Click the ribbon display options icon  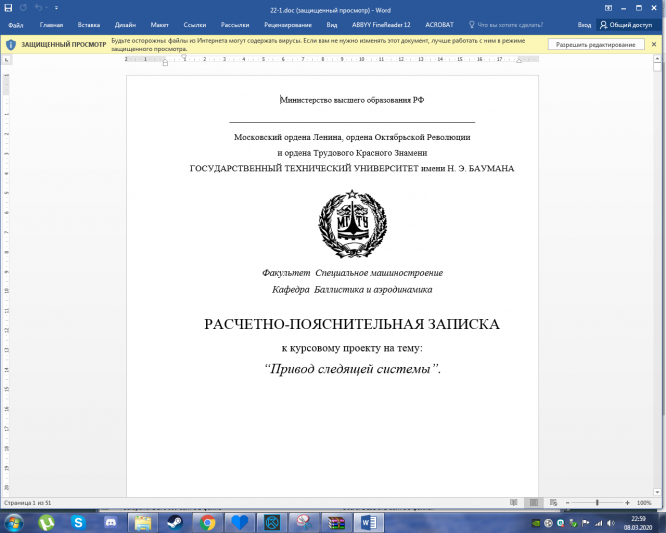608,8
